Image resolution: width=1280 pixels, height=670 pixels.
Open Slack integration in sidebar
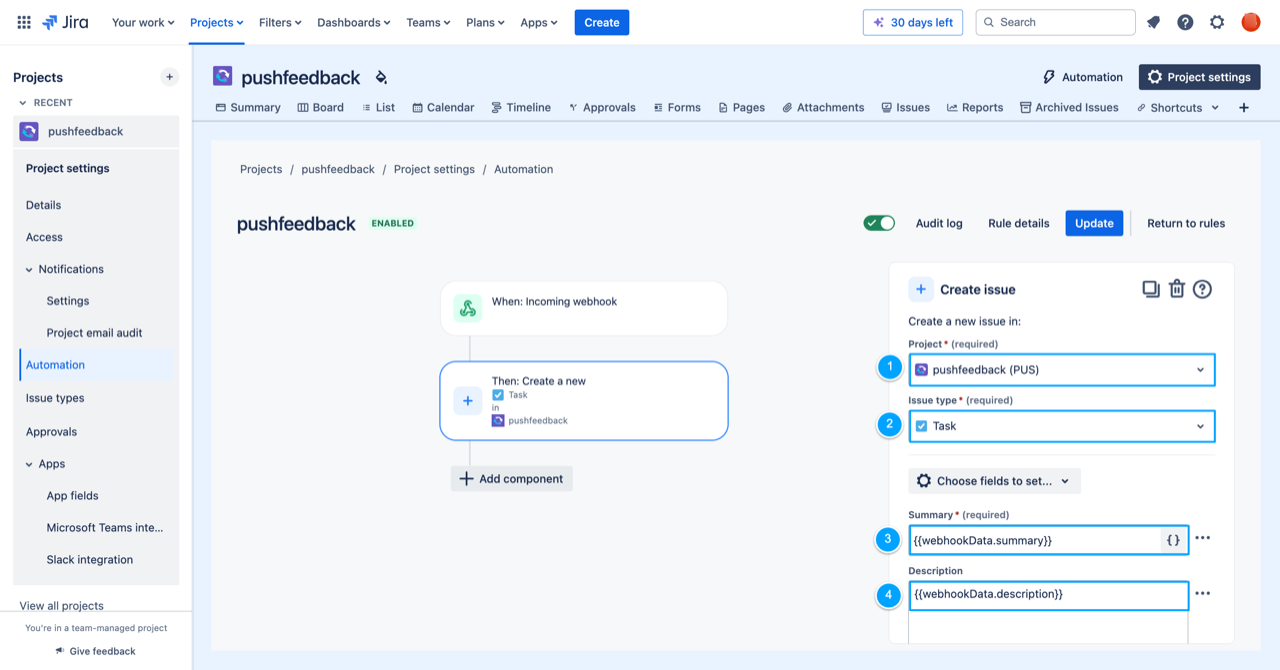[90, 560]
